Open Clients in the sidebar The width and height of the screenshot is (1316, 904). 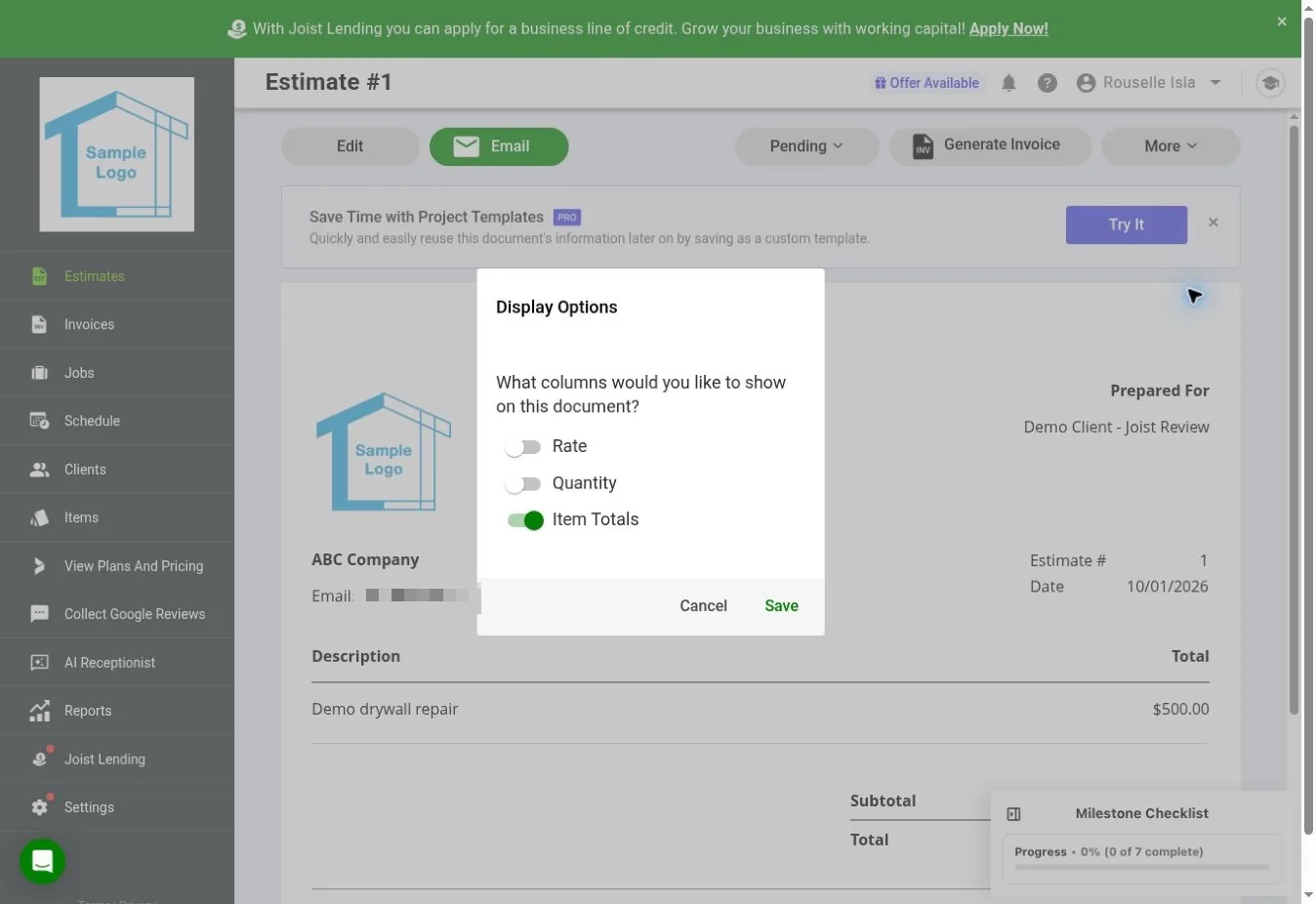117,470
